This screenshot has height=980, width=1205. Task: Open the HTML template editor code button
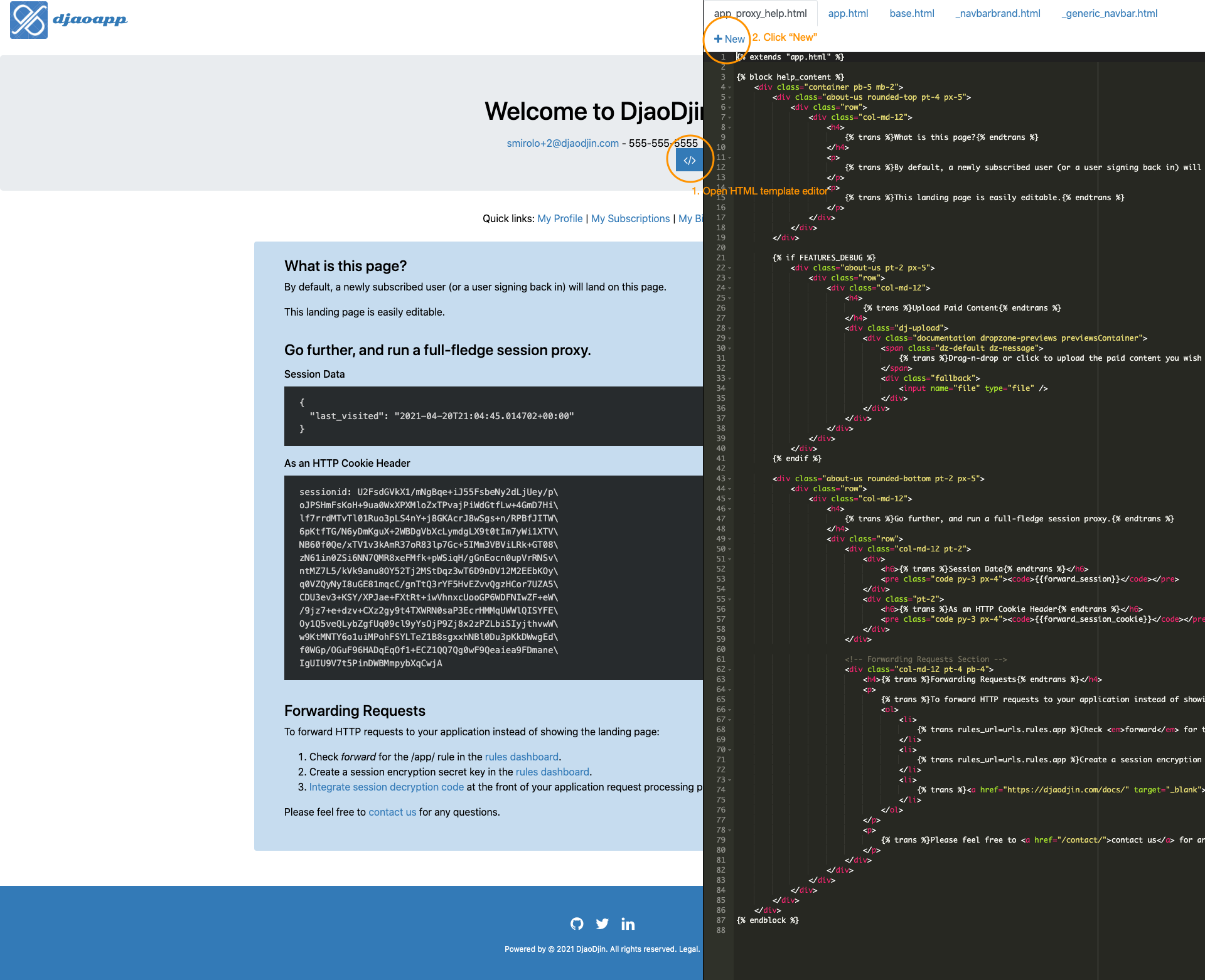click(x=689, y=160)
